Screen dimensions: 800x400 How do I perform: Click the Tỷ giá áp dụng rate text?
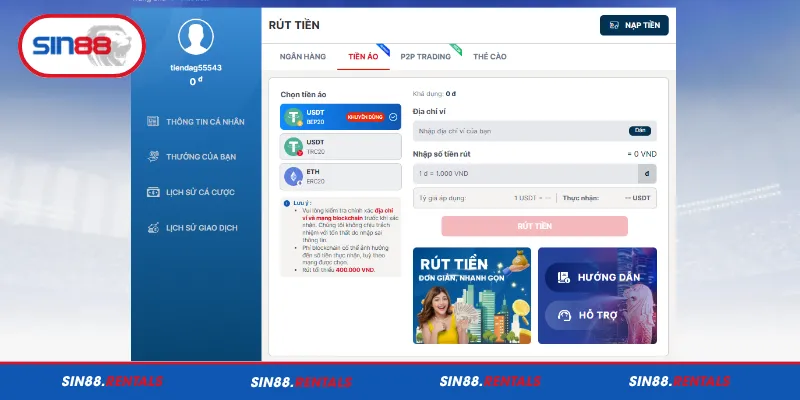click(x=442, y=198)
